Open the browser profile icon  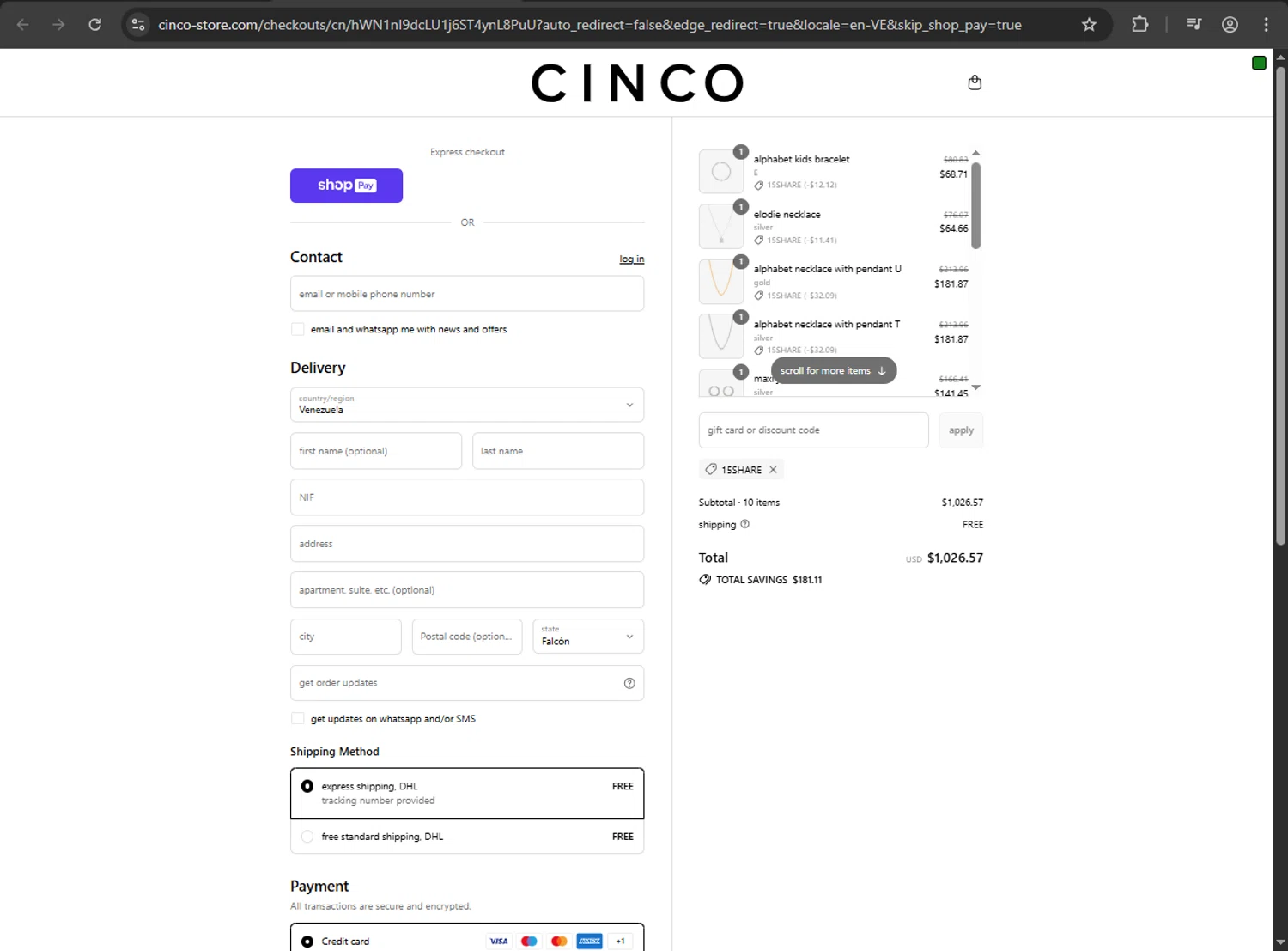[1230, 25]
